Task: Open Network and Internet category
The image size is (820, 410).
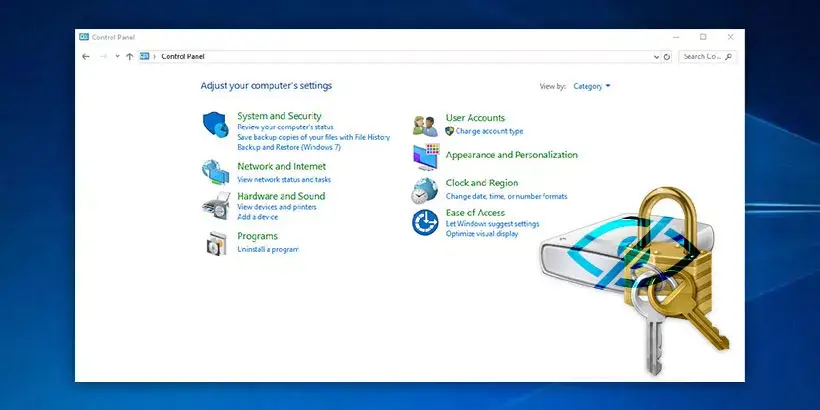Action: point(281,166)
